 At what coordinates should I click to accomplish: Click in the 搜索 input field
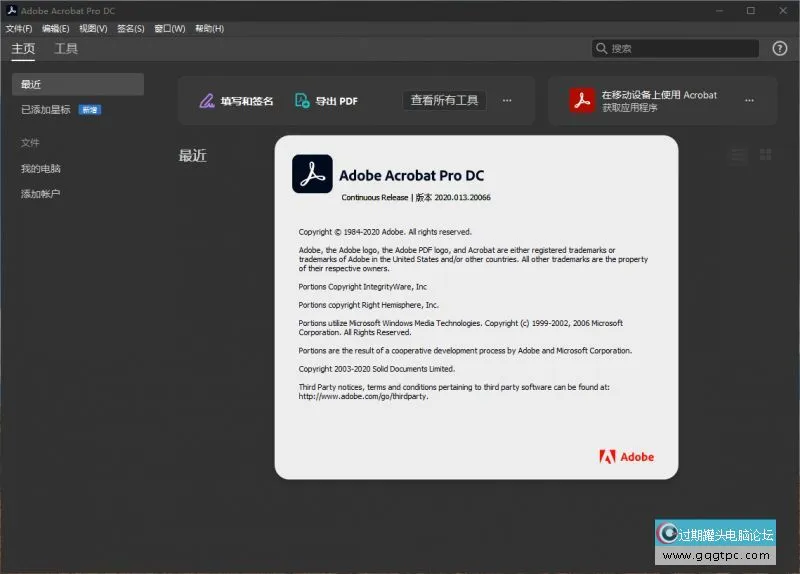[682, 48]
